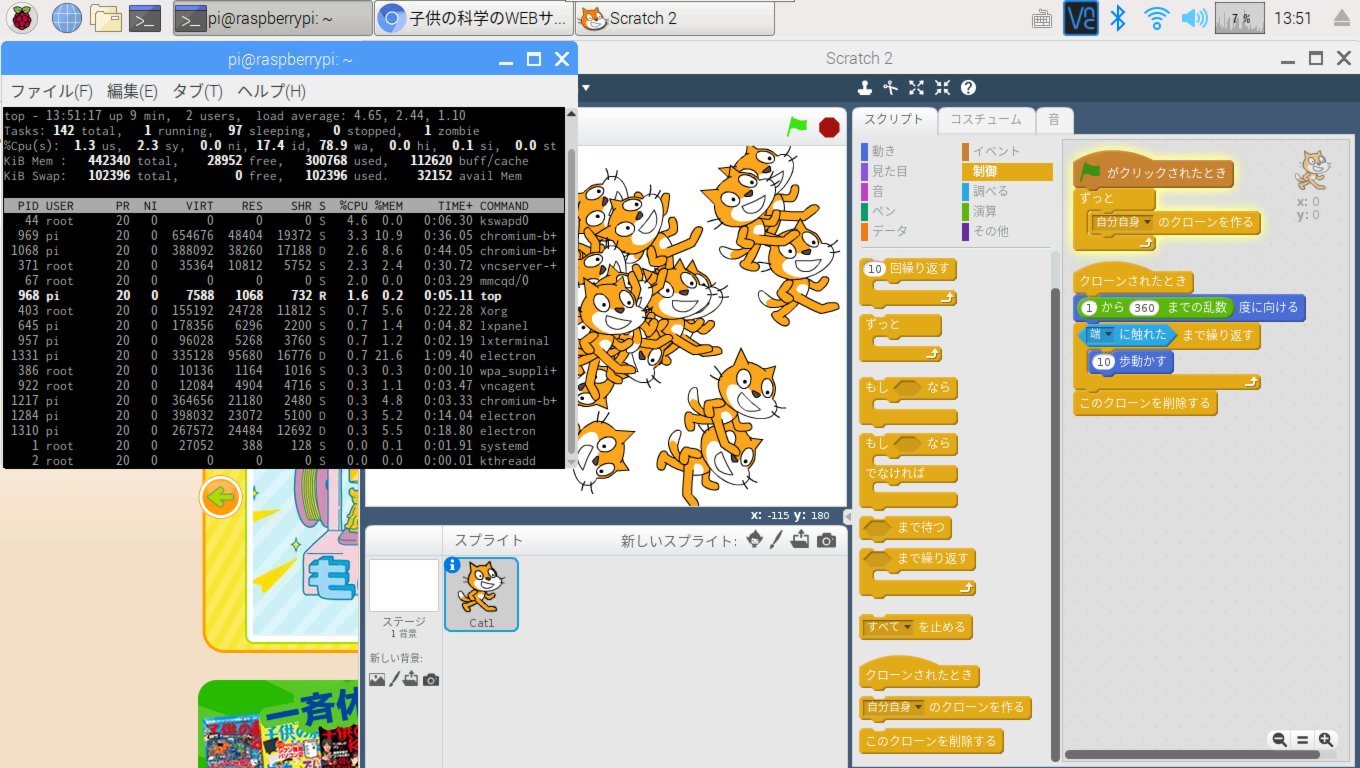The height and width of the screenshot is (768, 1360).
Task: Select the scissors delete tool
Action: point(889,88)
